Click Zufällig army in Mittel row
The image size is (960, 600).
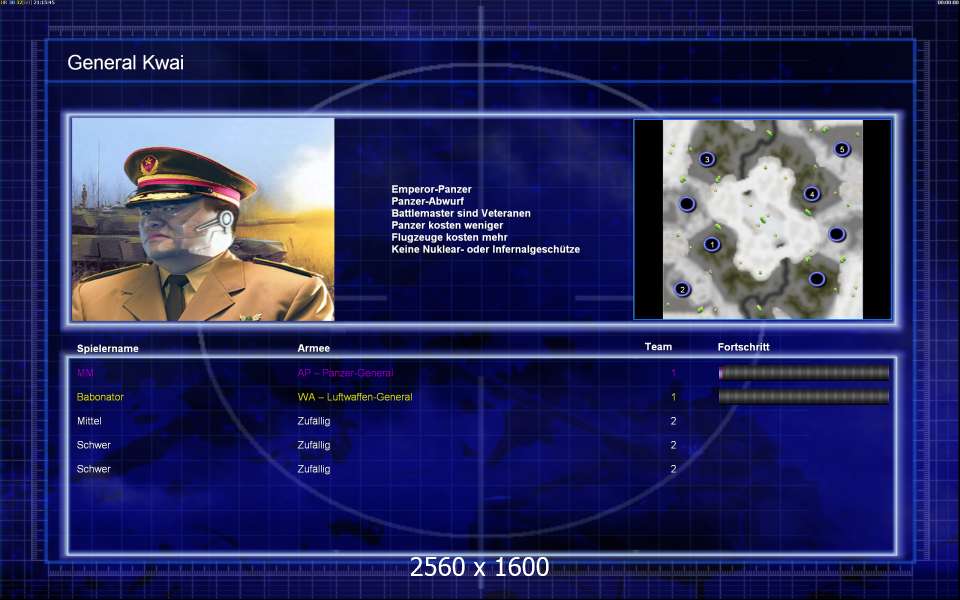coord(313,421)
